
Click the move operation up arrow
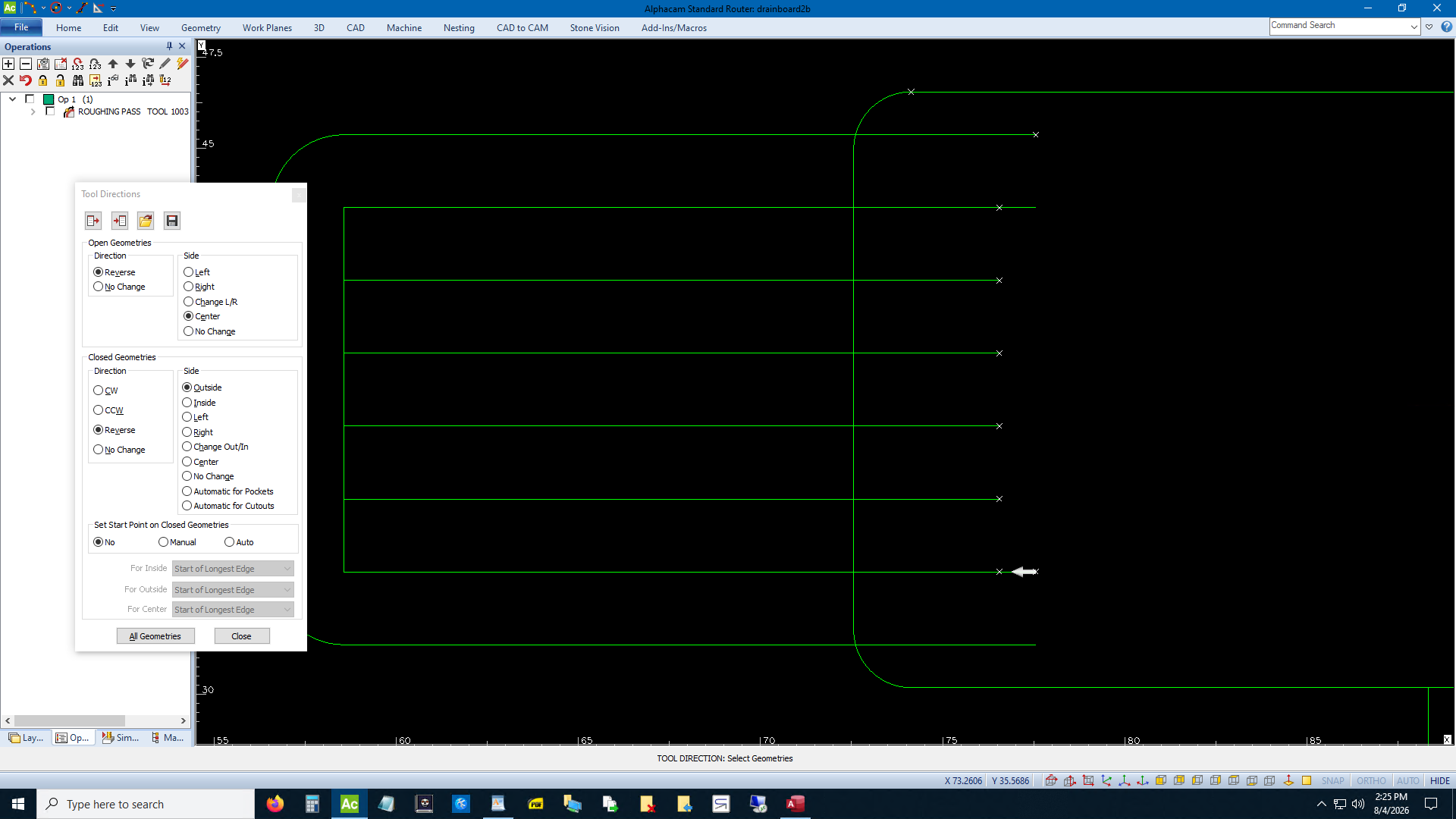(x=113, y=64)
